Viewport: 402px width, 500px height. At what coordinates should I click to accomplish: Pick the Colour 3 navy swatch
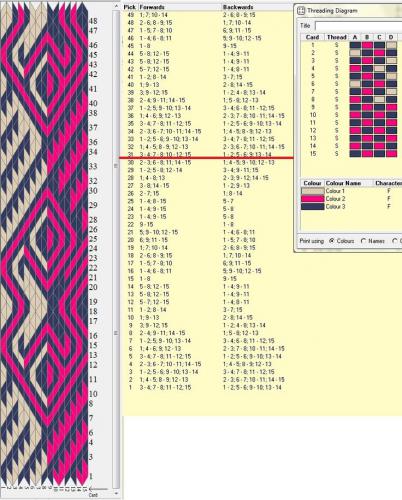pos(312,207)
